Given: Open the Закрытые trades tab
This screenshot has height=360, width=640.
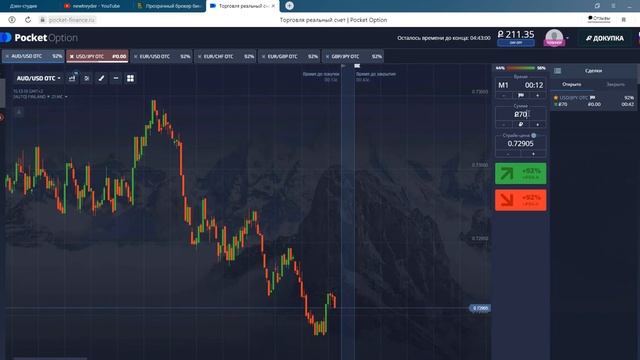Looking at the screenshot, I should (x=615, y=84).
